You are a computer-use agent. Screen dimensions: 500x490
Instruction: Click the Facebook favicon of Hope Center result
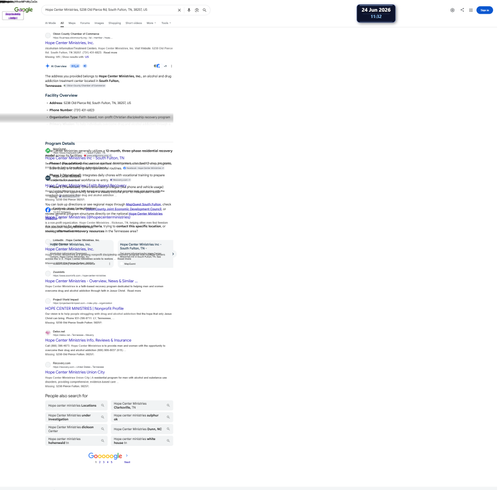[48, 210]
